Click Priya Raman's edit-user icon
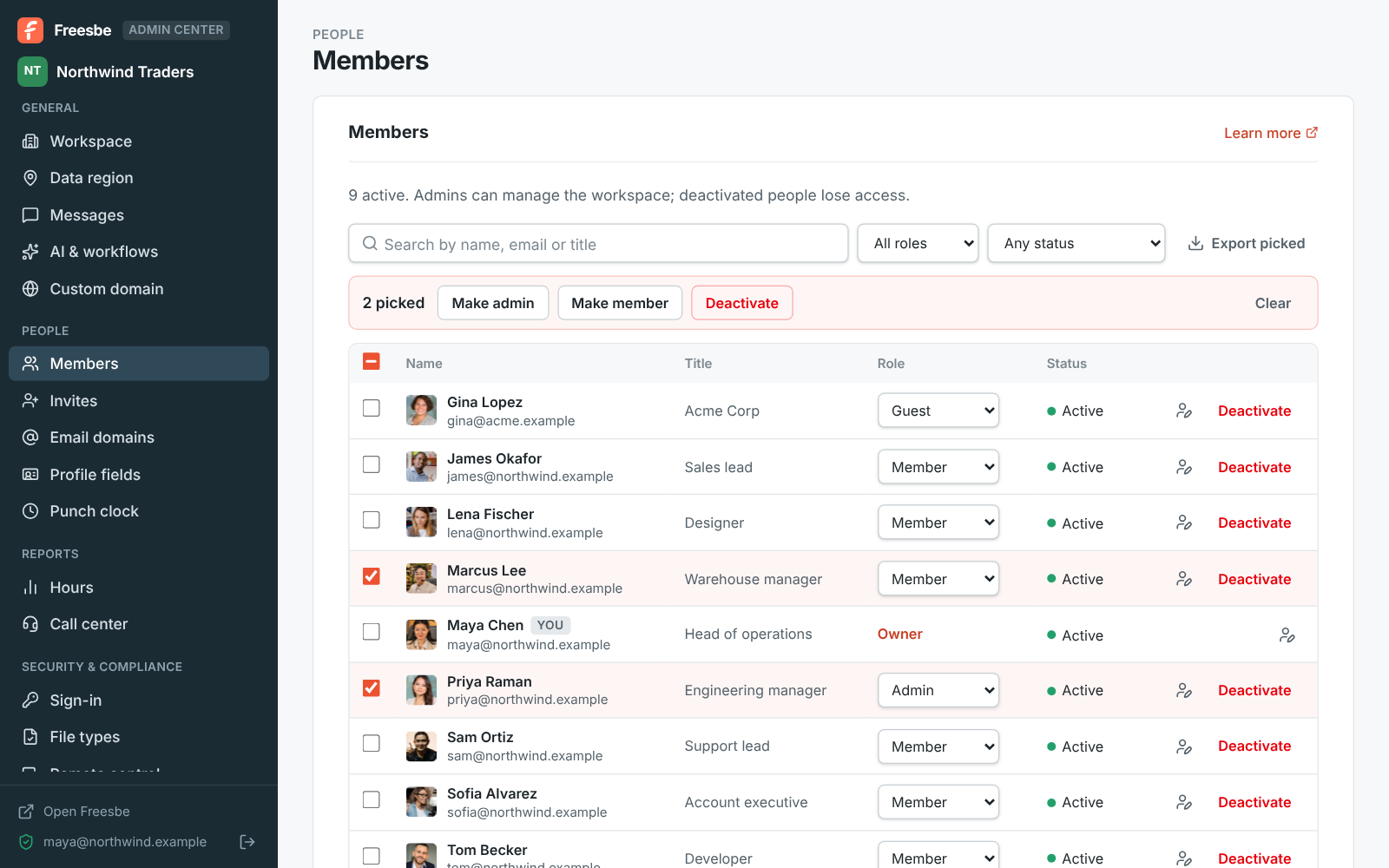The height and width of the screenshot is (868, 1389). [1184, 690]
